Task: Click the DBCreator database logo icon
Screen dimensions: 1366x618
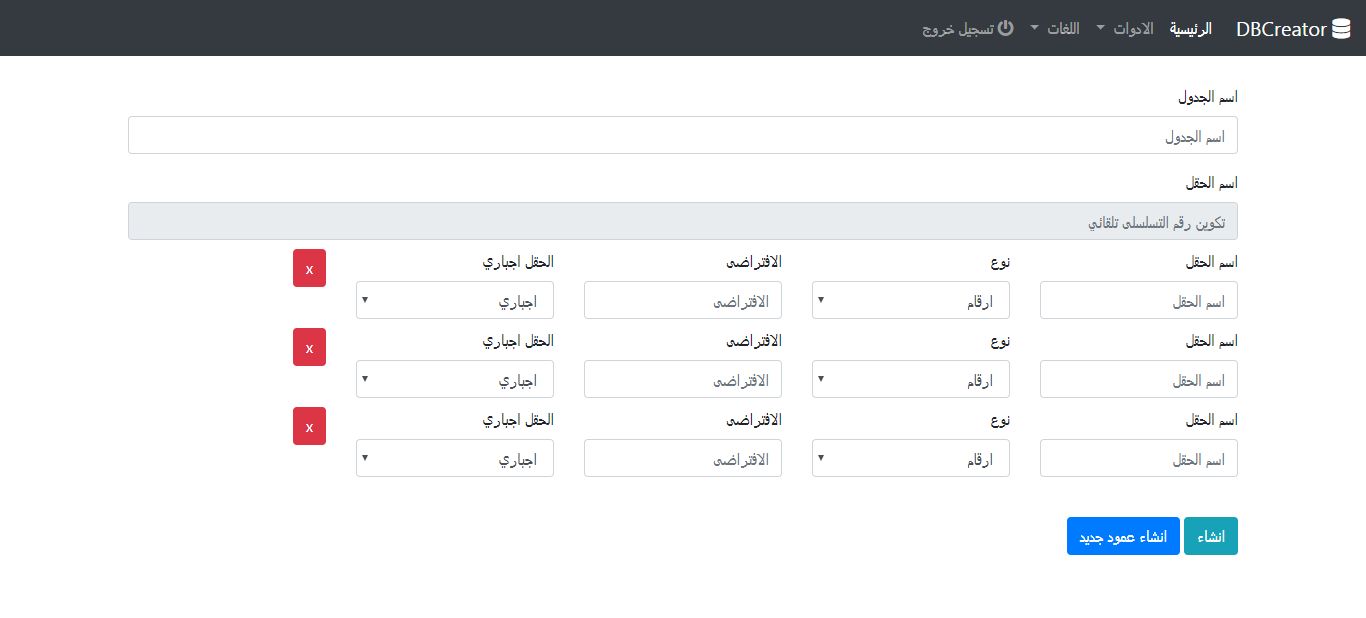Action: [x=1341, y=29]
